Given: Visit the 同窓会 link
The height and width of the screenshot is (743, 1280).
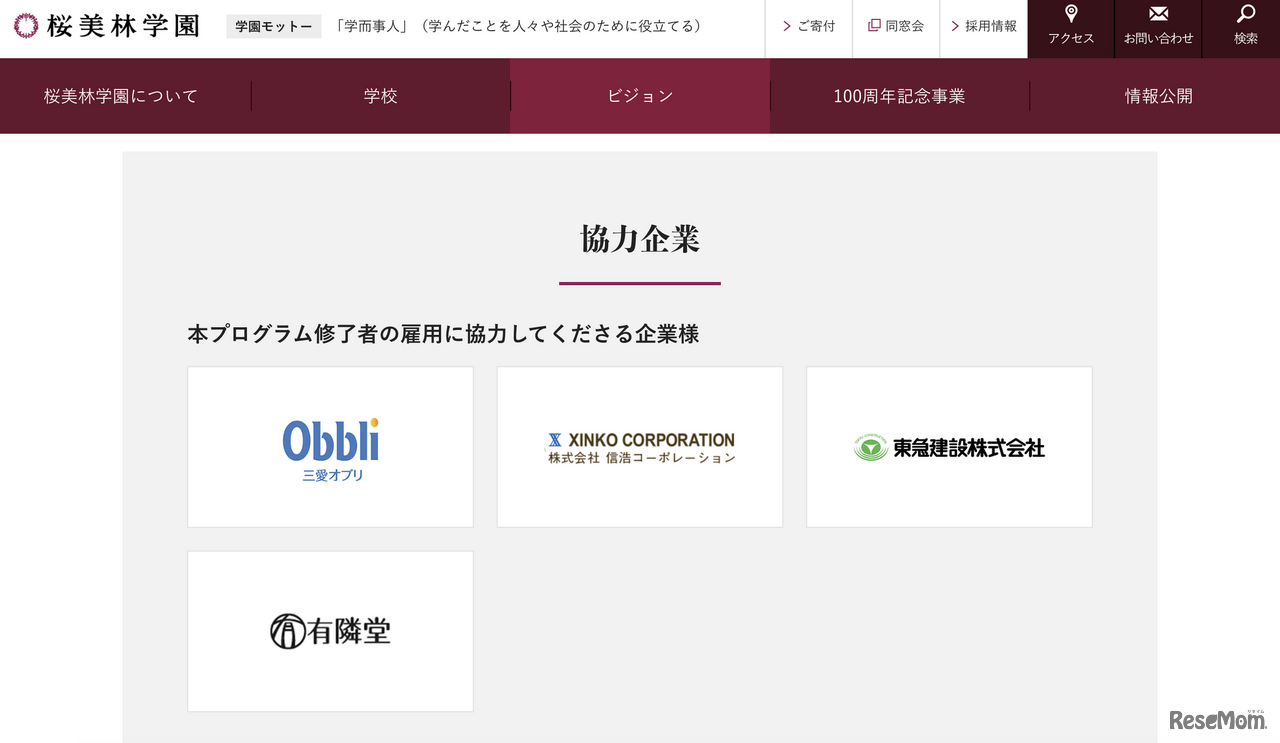Looking at the screenshot, I should [905, 26].
